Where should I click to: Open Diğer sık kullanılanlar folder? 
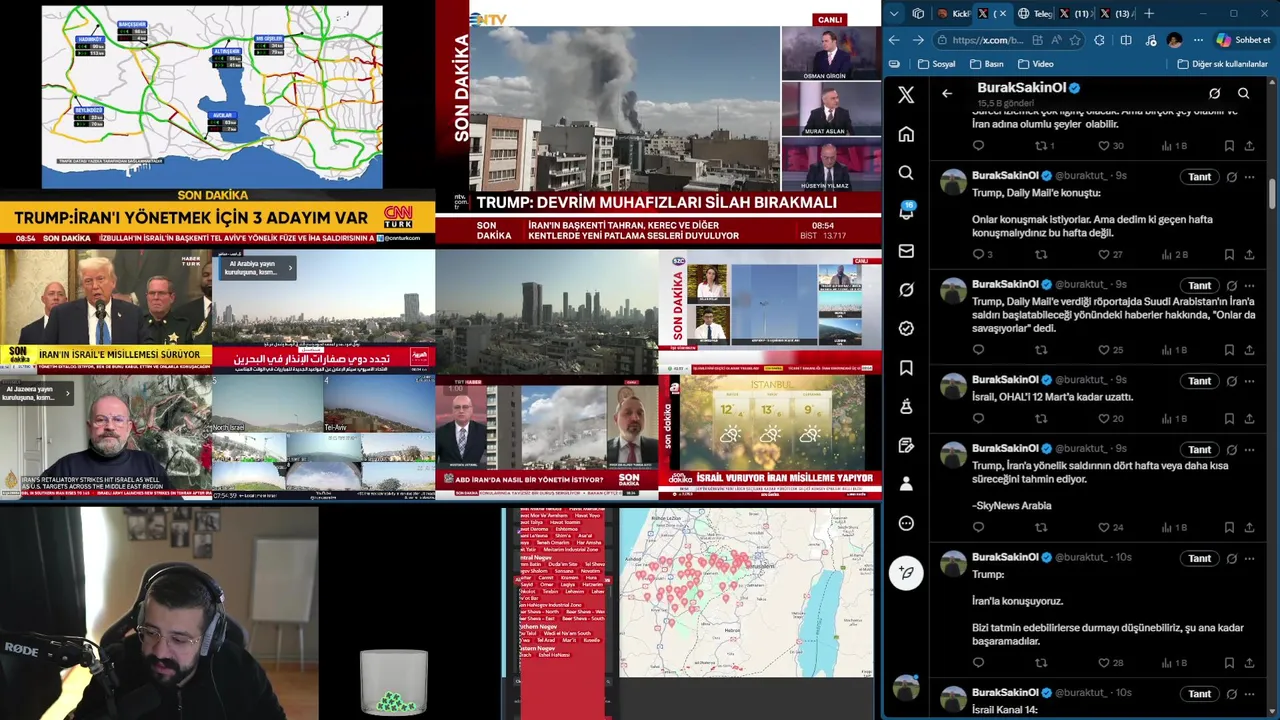point(1223,64)
